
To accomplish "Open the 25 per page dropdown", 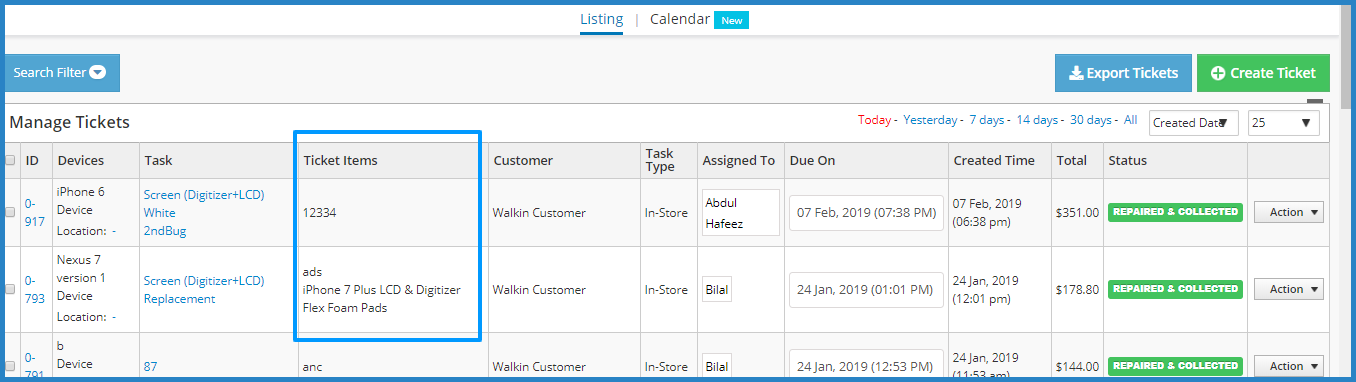I will coord(1284,123).
